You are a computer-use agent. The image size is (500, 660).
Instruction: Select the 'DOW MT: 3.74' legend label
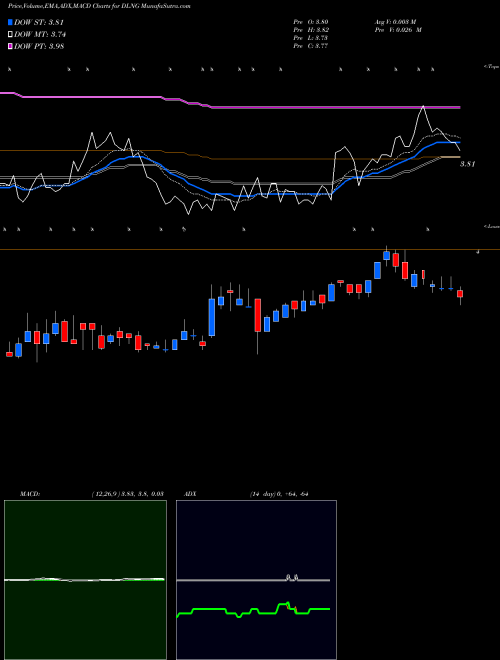pyautogui.click(x=40, y=35)
